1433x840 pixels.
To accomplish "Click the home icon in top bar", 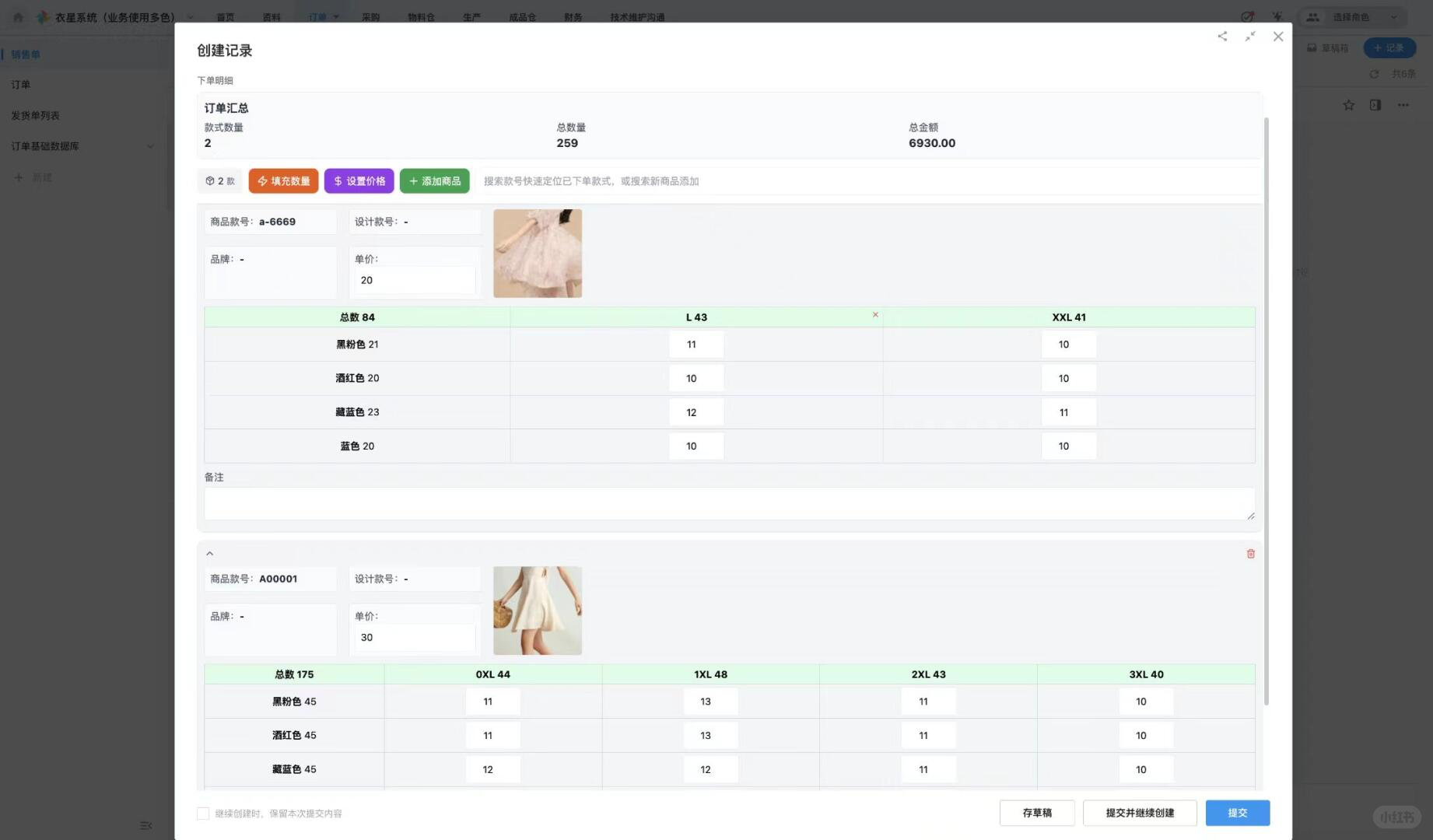I will click(x=18, y=17).
